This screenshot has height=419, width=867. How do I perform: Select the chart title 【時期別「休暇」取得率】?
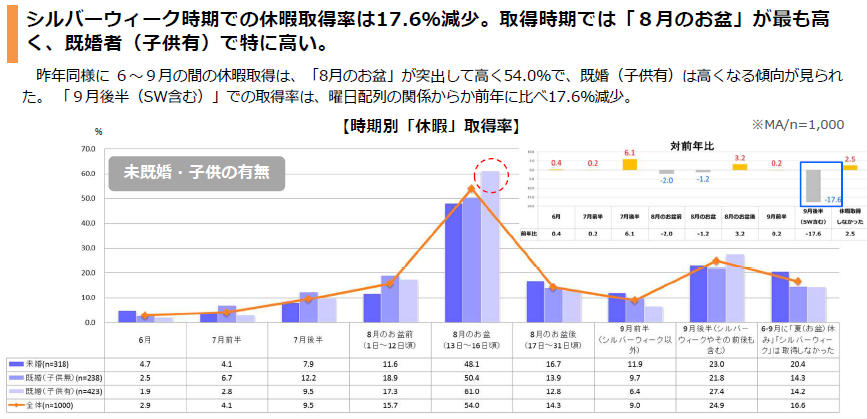click(x=430, y=127)
